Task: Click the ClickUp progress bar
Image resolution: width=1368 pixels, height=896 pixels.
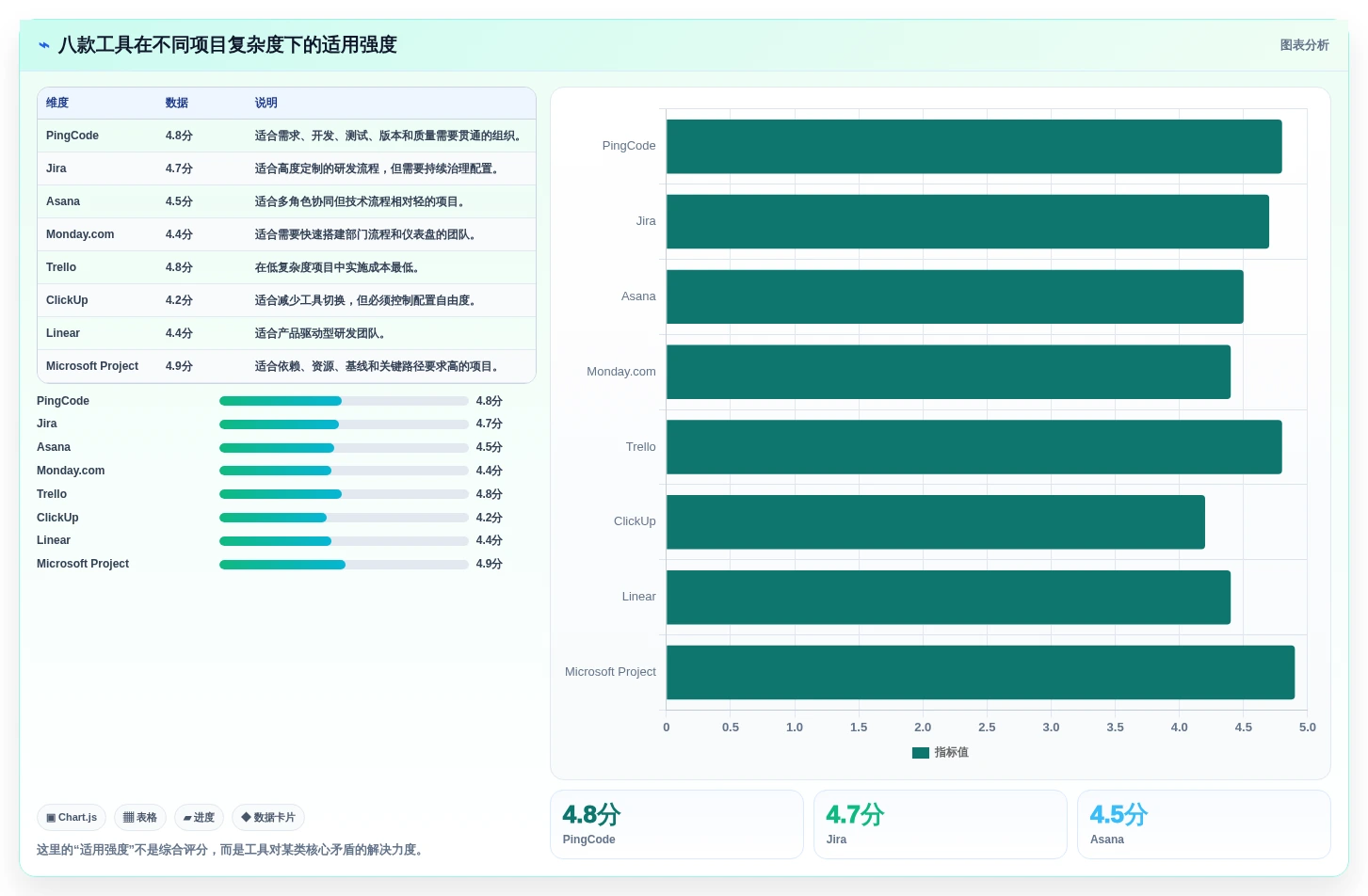Action: coord(344,518)
